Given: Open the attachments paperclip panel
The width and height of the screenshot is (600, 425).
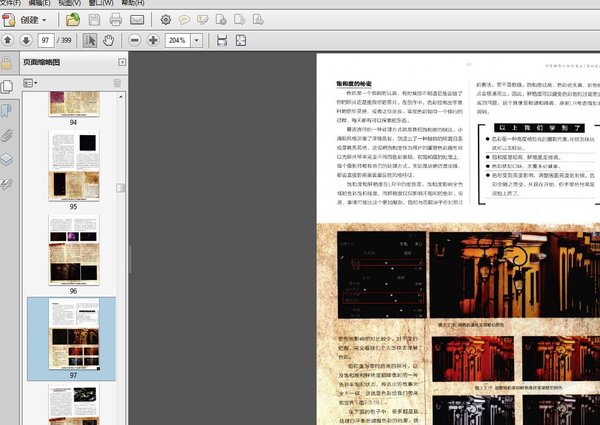Looking at the screenshot, I should click(7, 134).
